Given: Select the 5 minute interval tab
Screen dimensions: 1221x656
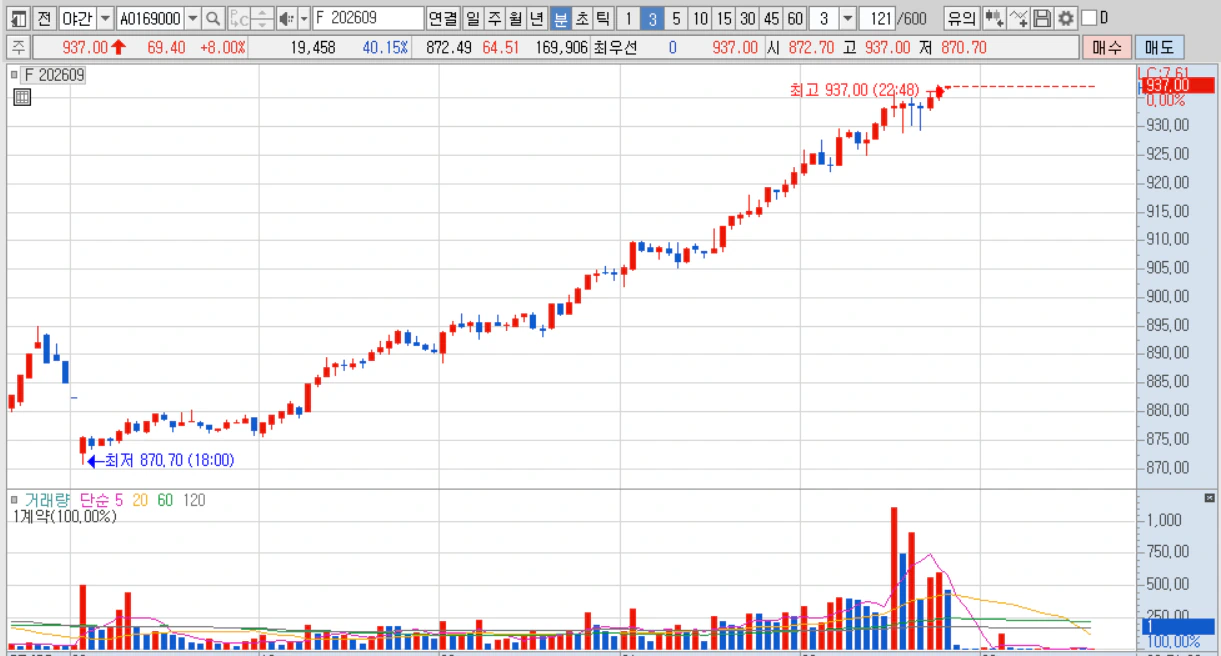Looking at the screenshot, I should 676,18.
